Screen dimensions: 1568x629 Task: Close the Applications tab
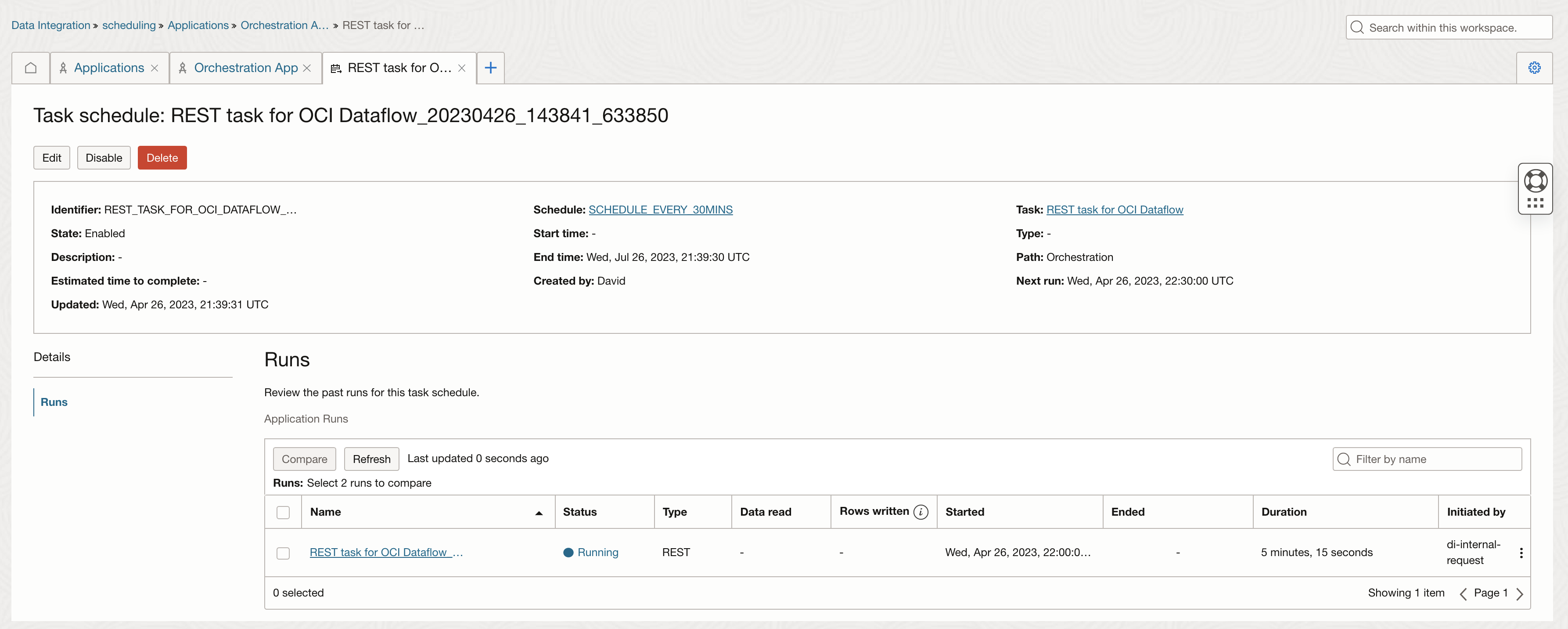coord(155,68)
